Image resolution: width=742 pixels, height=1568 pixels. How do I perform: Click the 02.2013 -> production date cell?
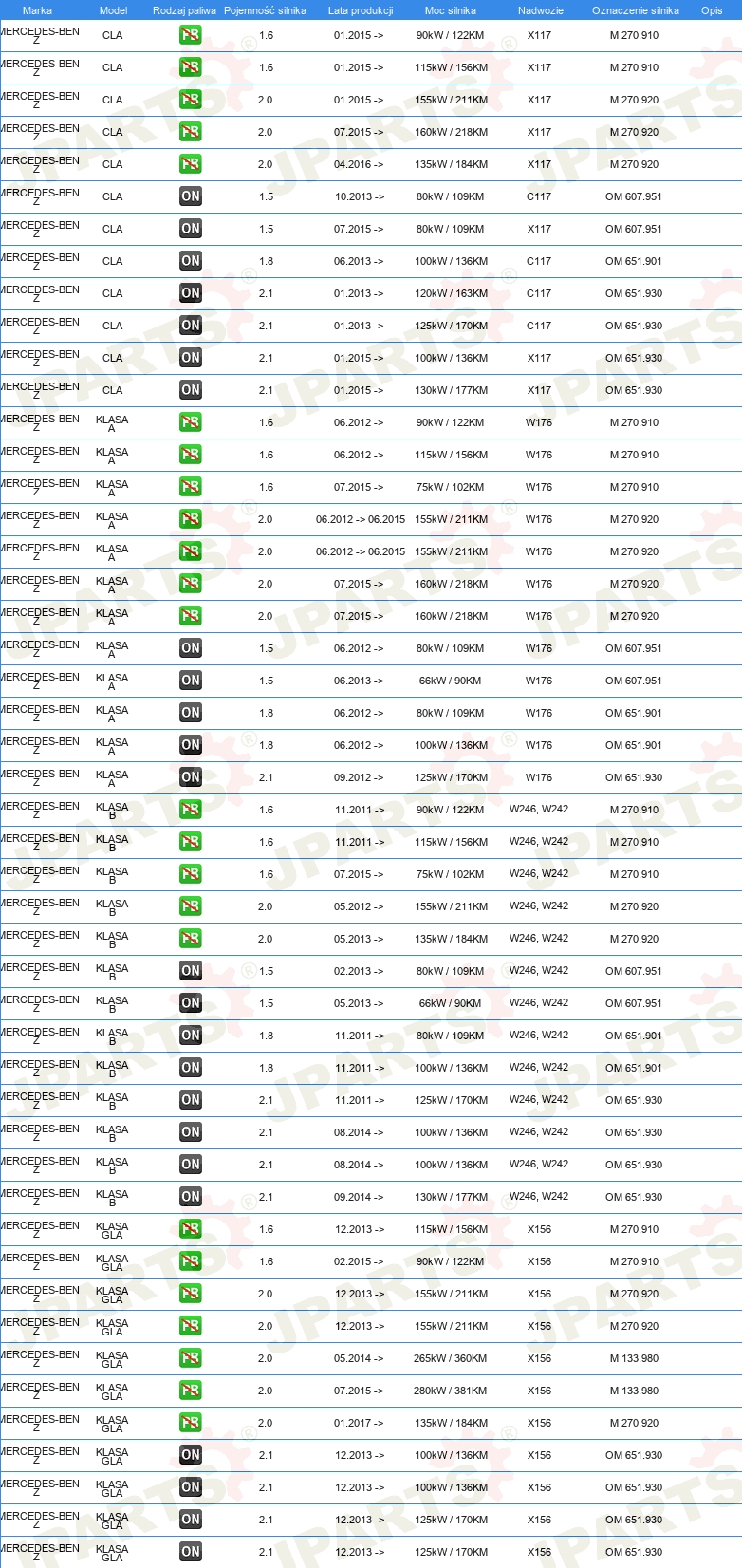click(359, 971)
